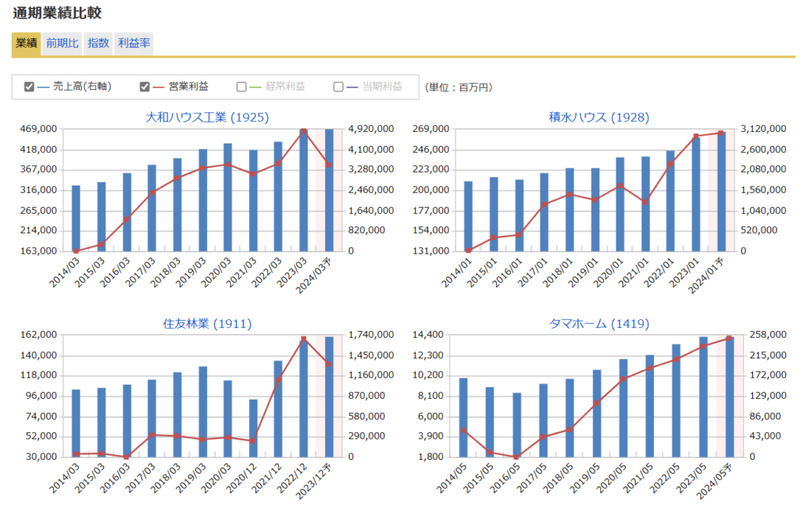Open the 指数 tab
This screenshot has width=800, height=505.
(98, 43)
